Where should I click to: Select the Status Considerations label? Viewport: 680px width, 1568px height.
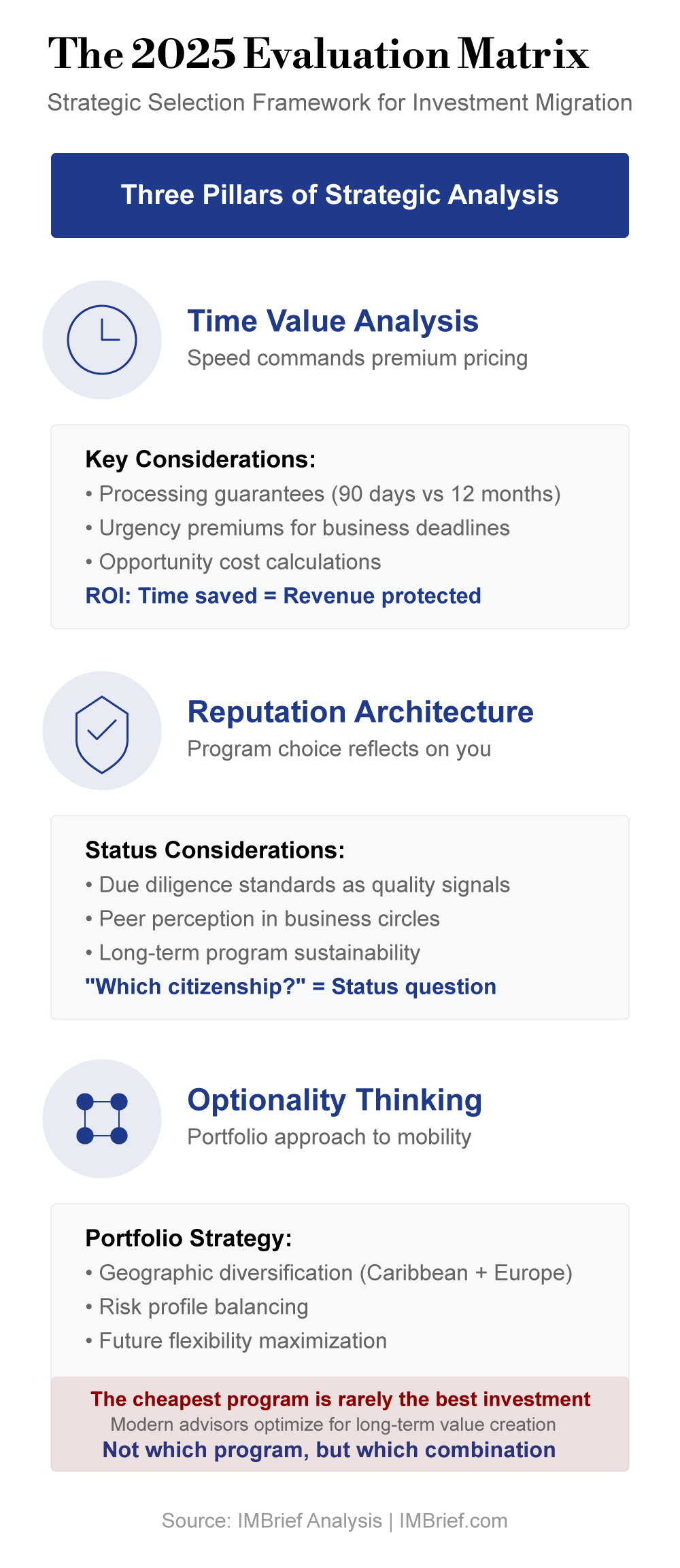(x=215, y=850)
